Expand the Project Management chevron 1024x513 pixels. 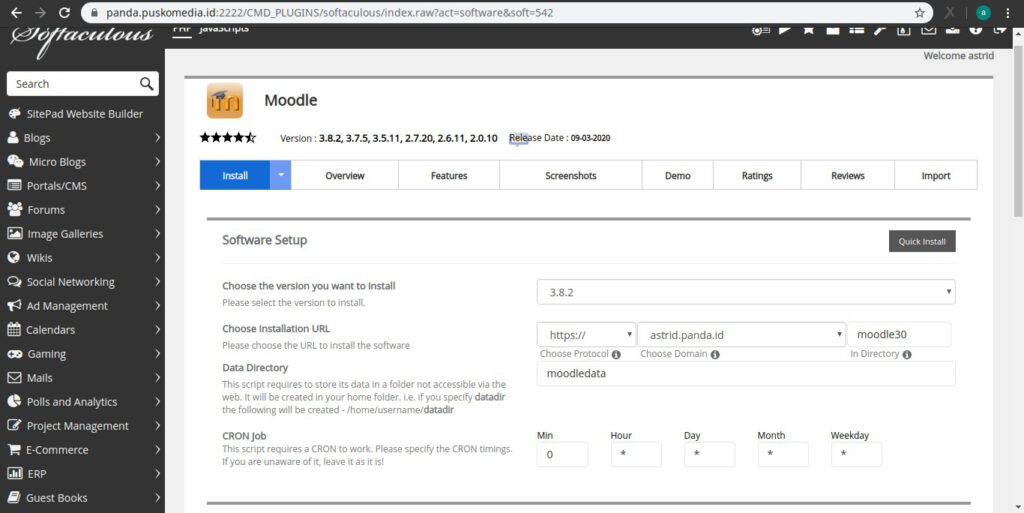click(157, 426)
